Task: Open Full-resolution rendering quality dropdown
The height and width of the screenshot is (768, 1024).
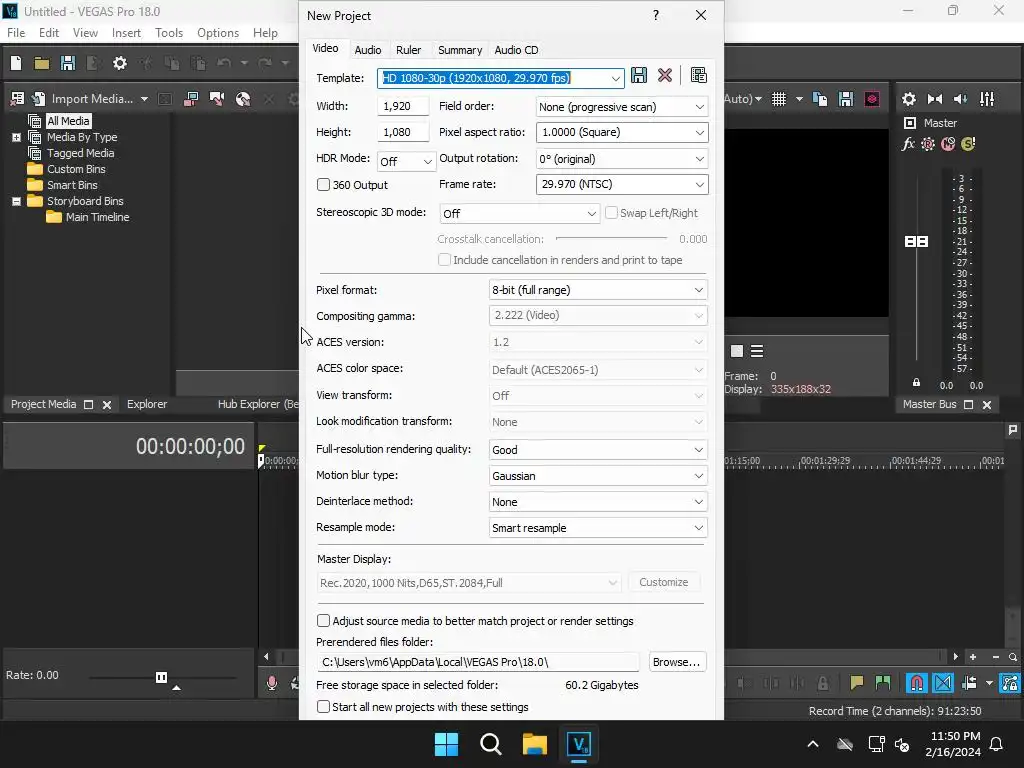Action: point(698,450)
